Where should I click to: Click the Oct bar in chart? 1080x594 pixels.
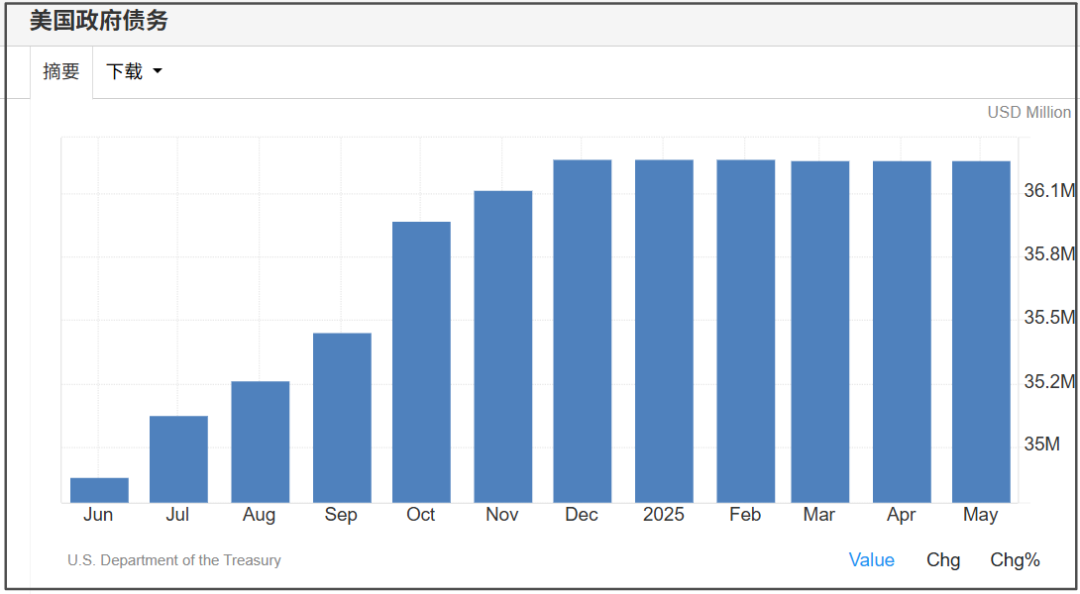(422, 362)
